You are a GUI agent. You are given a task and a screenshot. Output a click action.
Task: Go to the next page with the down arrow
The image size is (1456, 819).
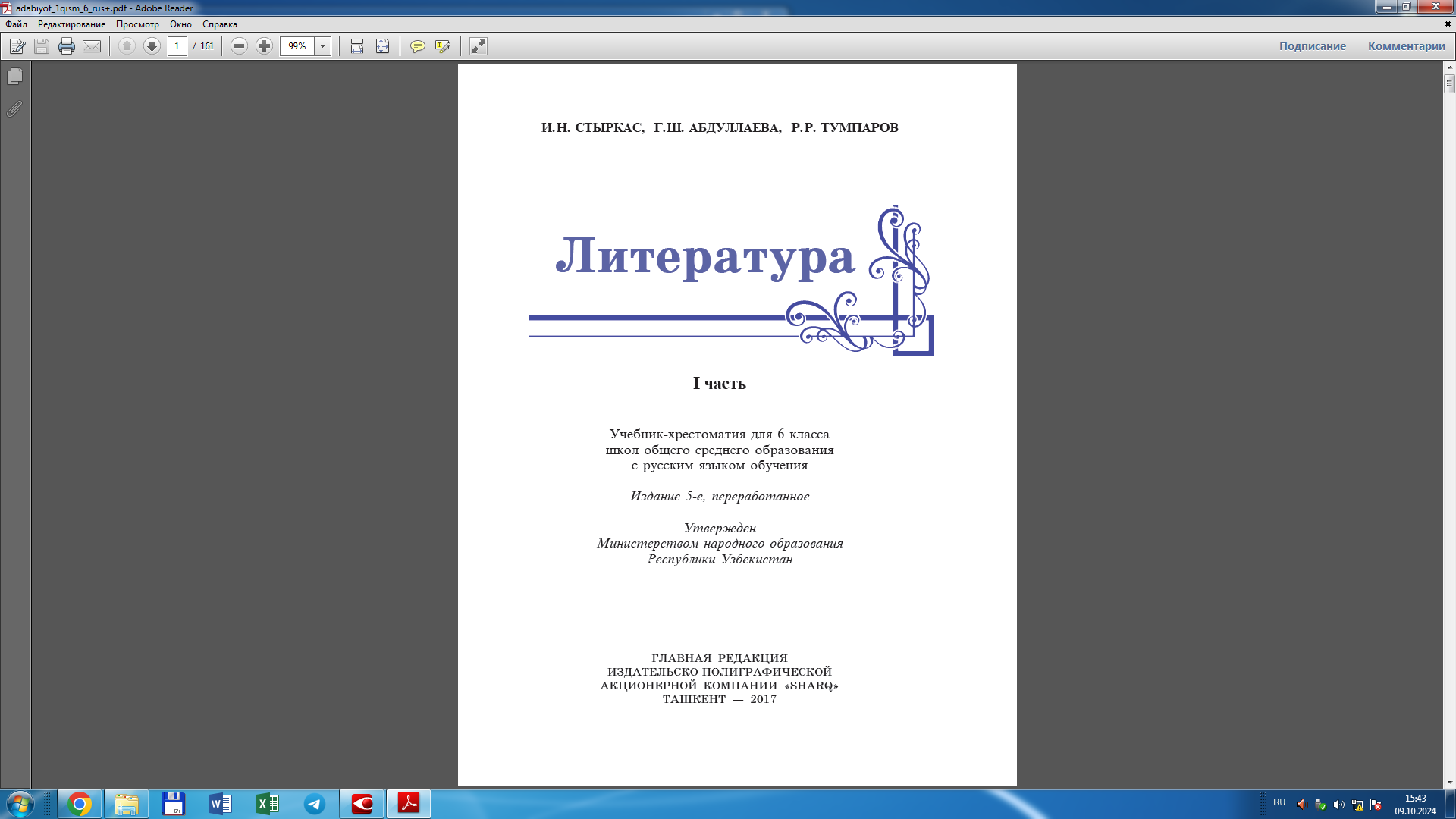click(x=151, y=46)
